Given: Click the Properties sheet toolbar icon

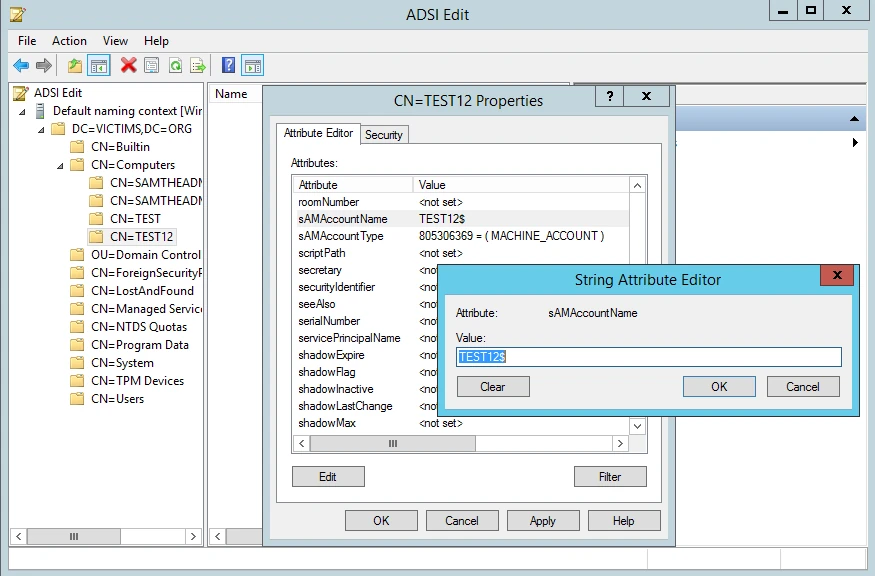Looking at the screenshot, I should pyautogui.click(x=152, y=66).
